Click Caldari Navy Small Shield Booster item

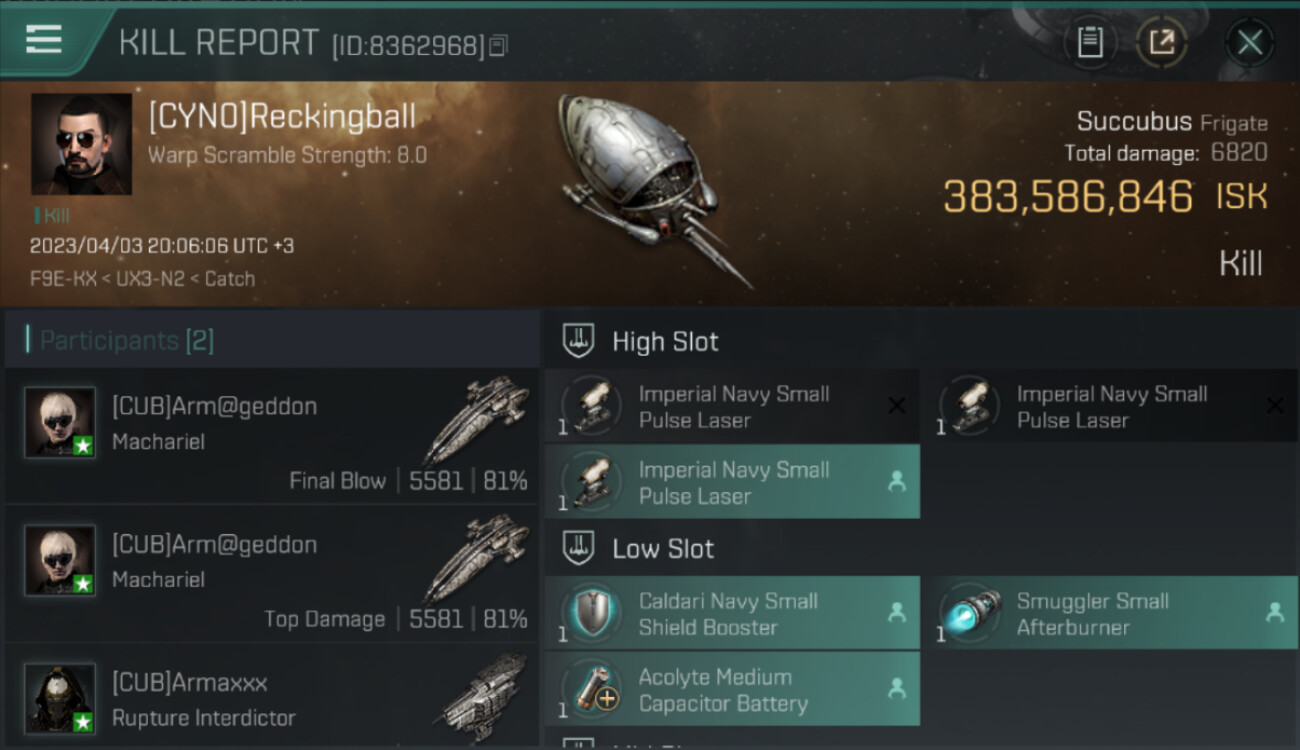tap(732, 614)
